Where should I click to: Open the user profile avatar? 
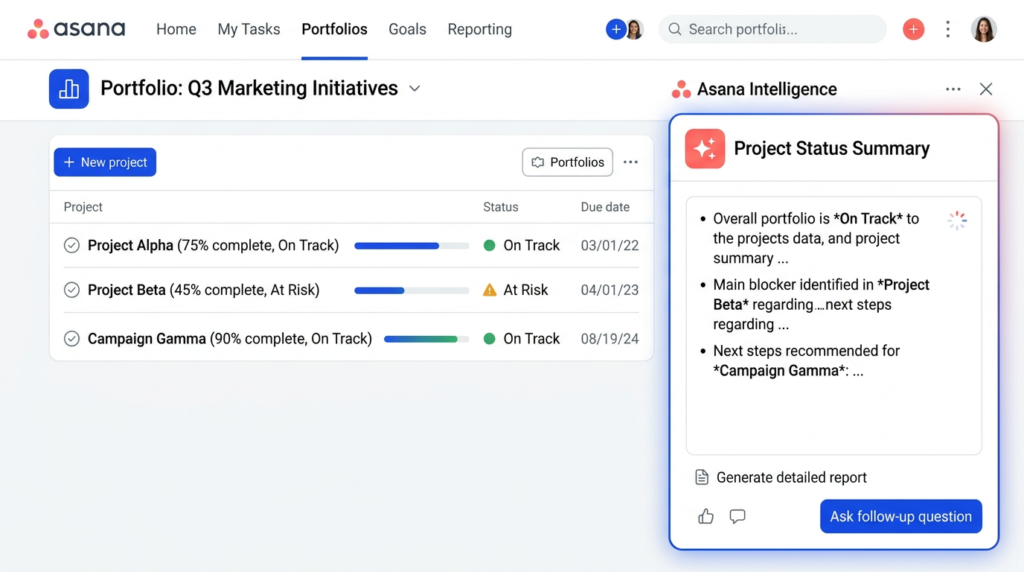tap(984, 29)
